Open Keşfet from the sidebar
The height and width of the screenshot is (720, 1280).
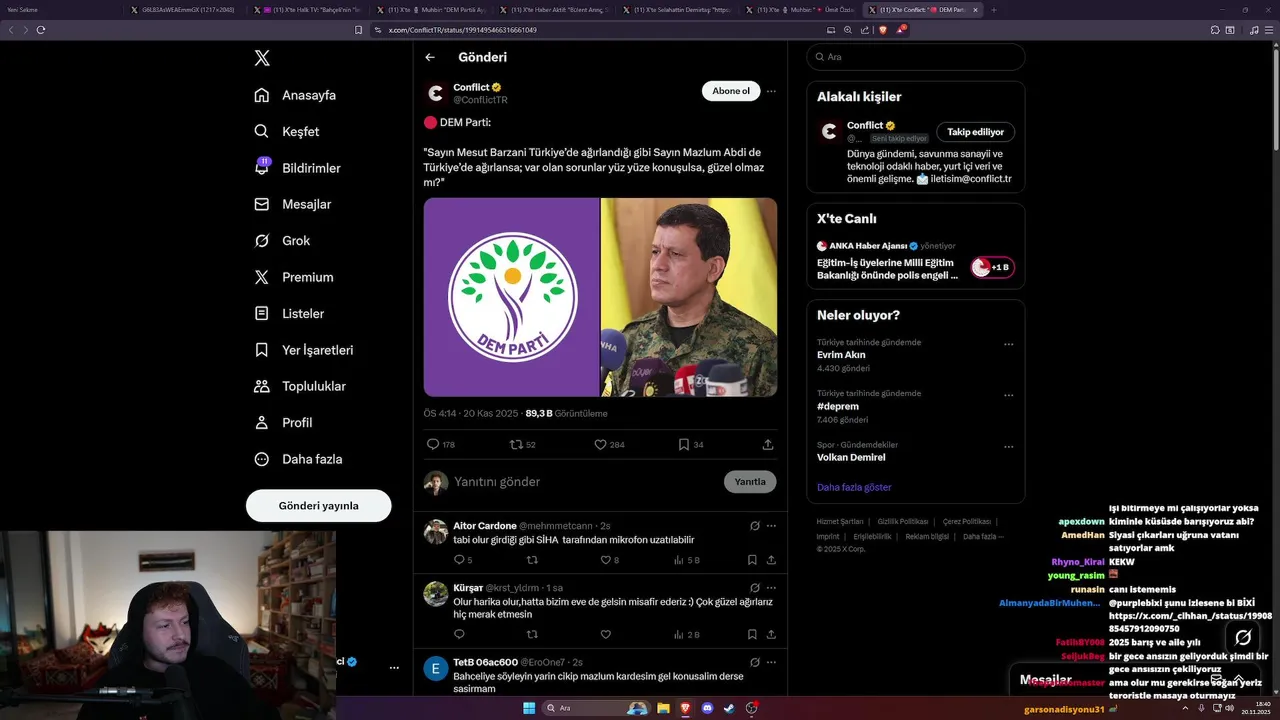[287, 131]
